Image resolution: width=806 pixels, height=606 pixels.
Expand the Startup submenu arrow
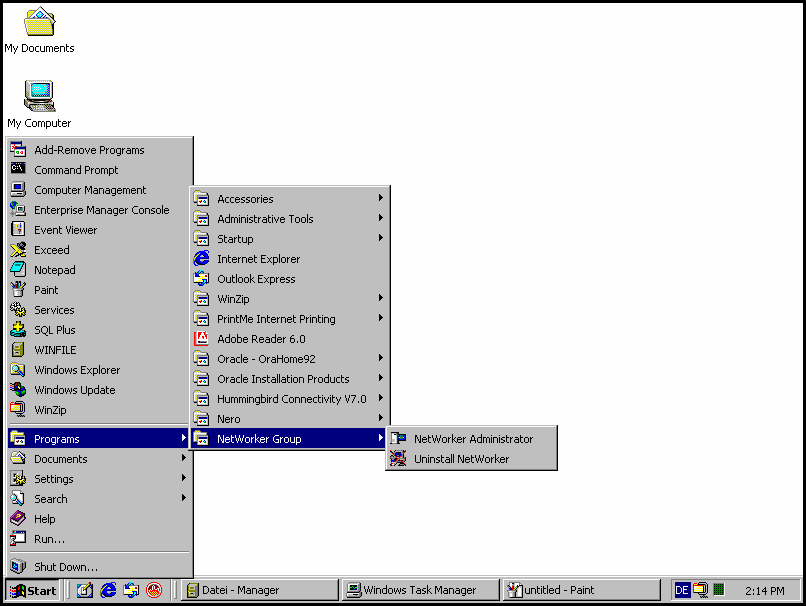tap(381, 238)
